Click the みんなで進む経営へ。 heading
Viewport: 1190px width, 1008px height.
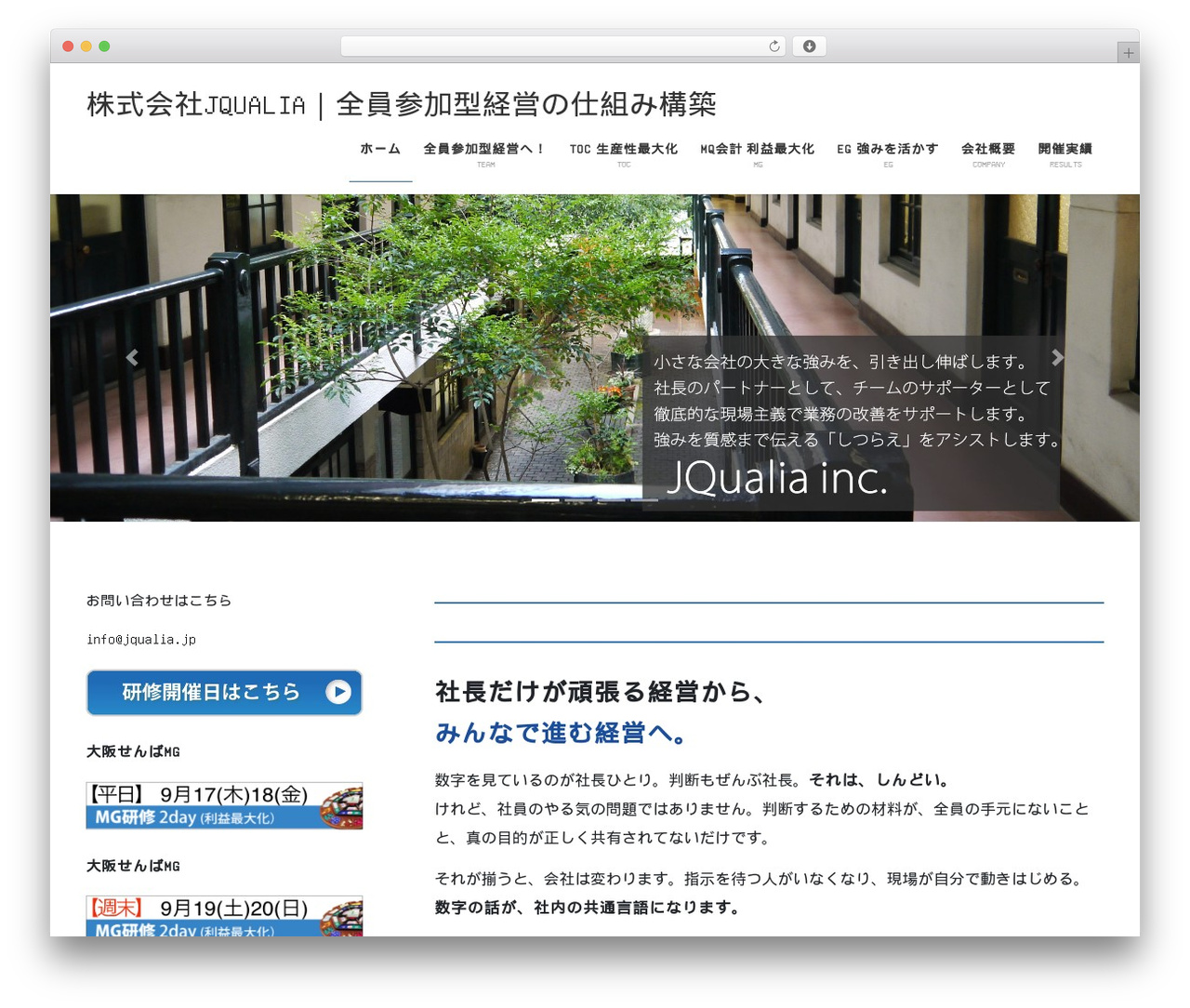click(562, 733)
